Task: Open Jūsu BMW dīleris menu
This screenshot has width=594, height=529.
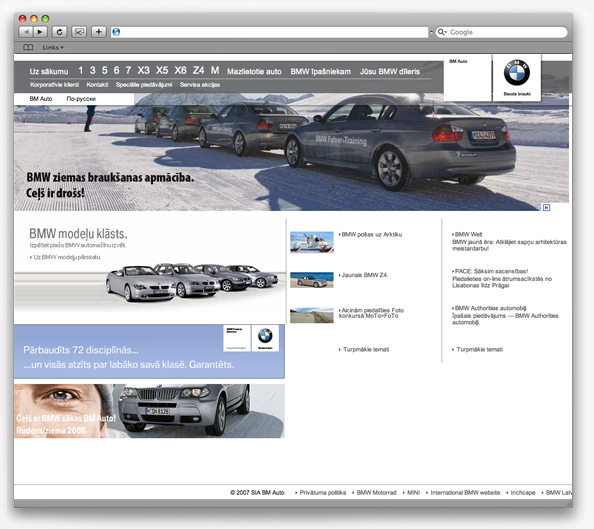Action: [x=390, y=71]
